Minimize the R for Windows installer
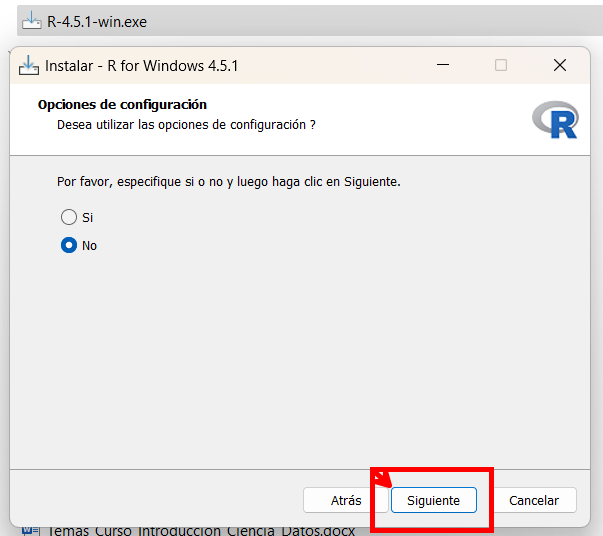Image resolution: width=603 pixels, height=536 pixels. tap(443, 65)
